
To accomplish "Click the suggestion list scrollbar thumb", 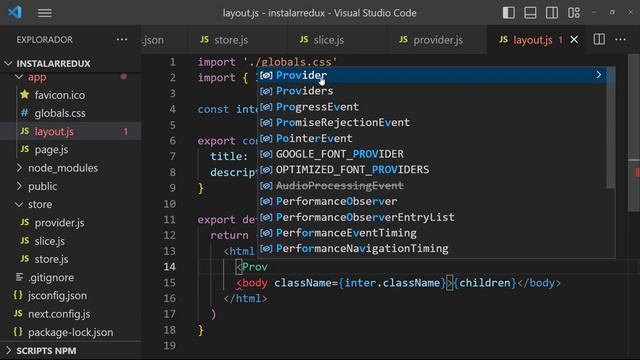I will tap(611, 128).
